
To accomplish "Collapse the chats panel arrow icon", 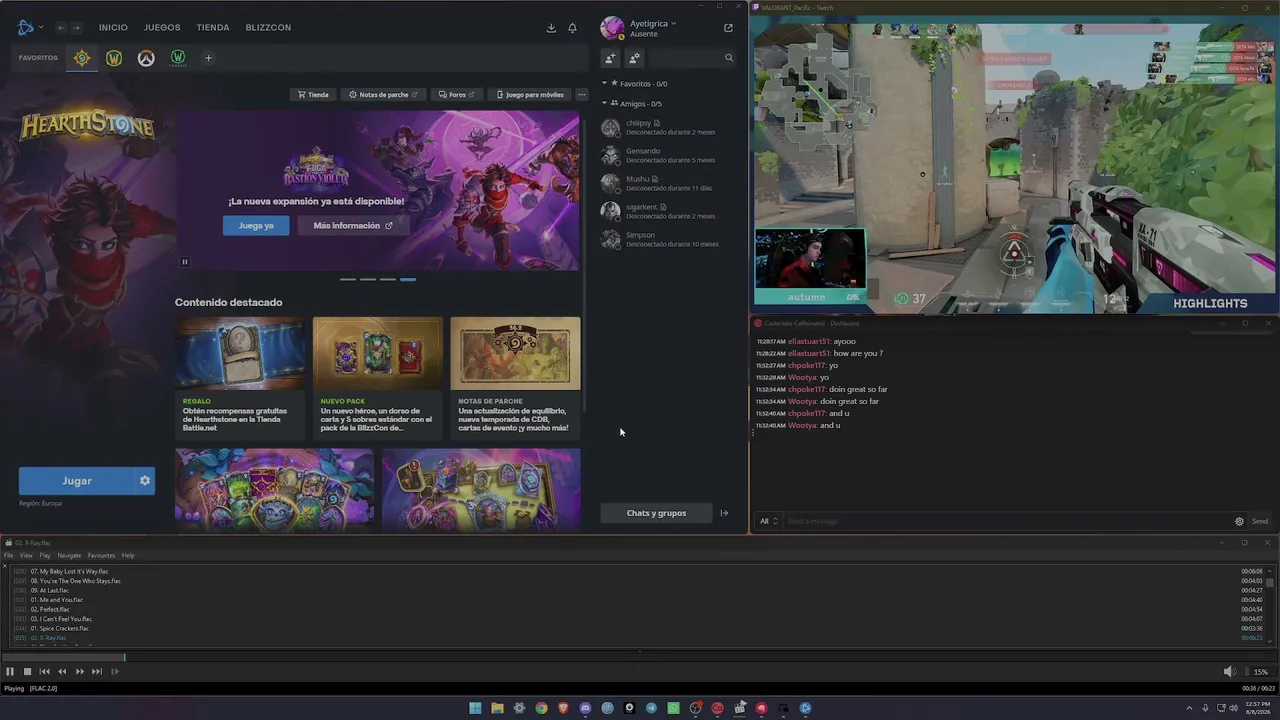I will [x=724, y=513].
